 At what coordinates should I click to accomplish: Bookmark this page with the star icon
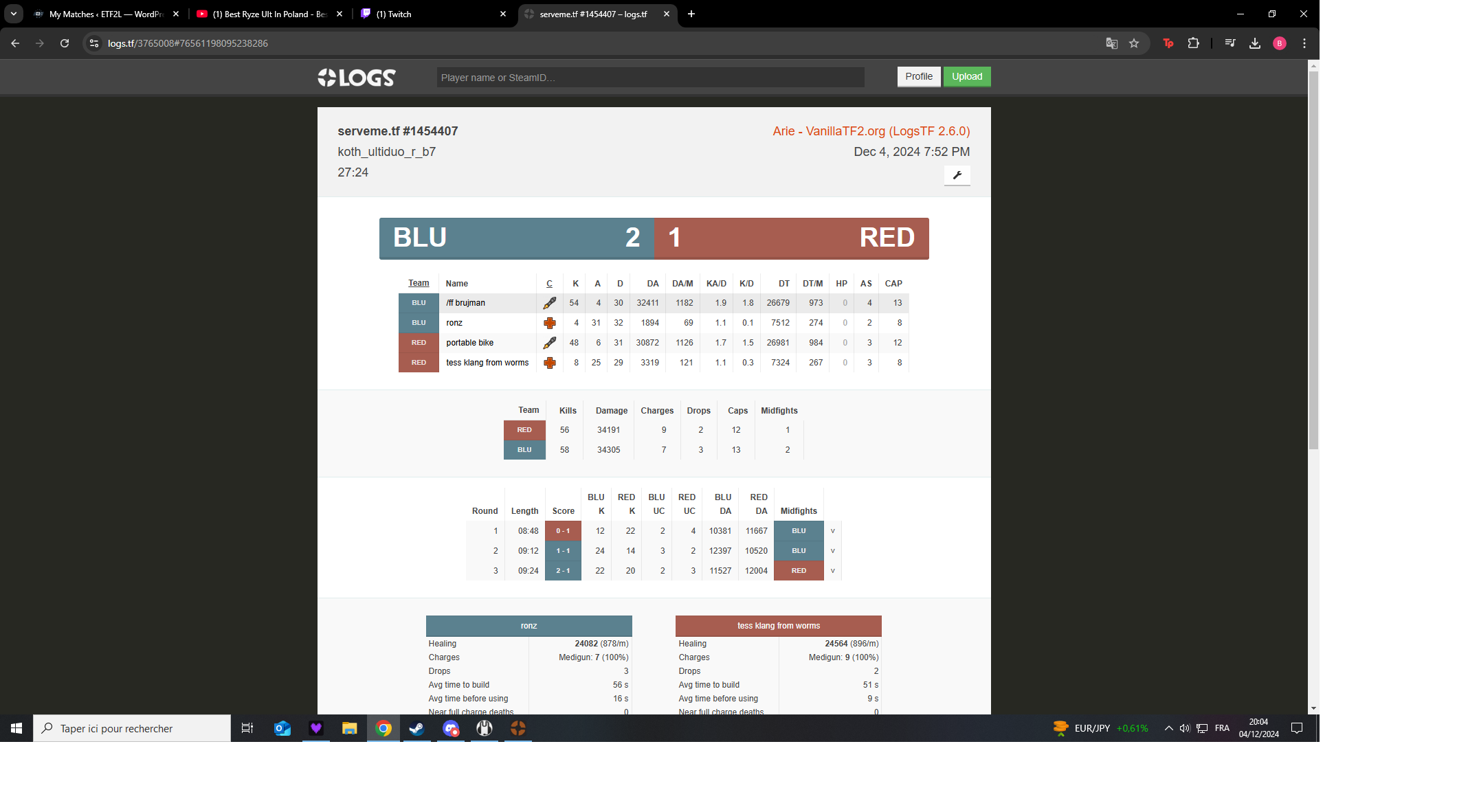pyautogui.click(x=1134, y=43)
